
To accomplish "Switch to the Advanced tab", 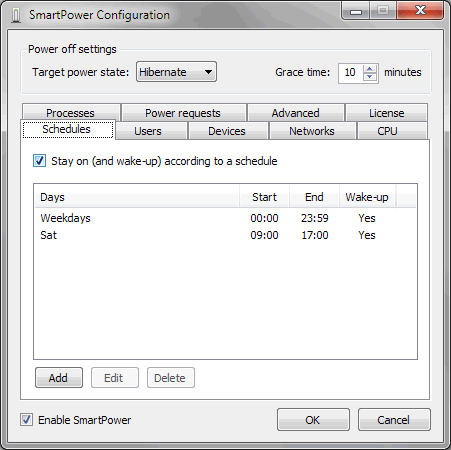I will [296, 113].
